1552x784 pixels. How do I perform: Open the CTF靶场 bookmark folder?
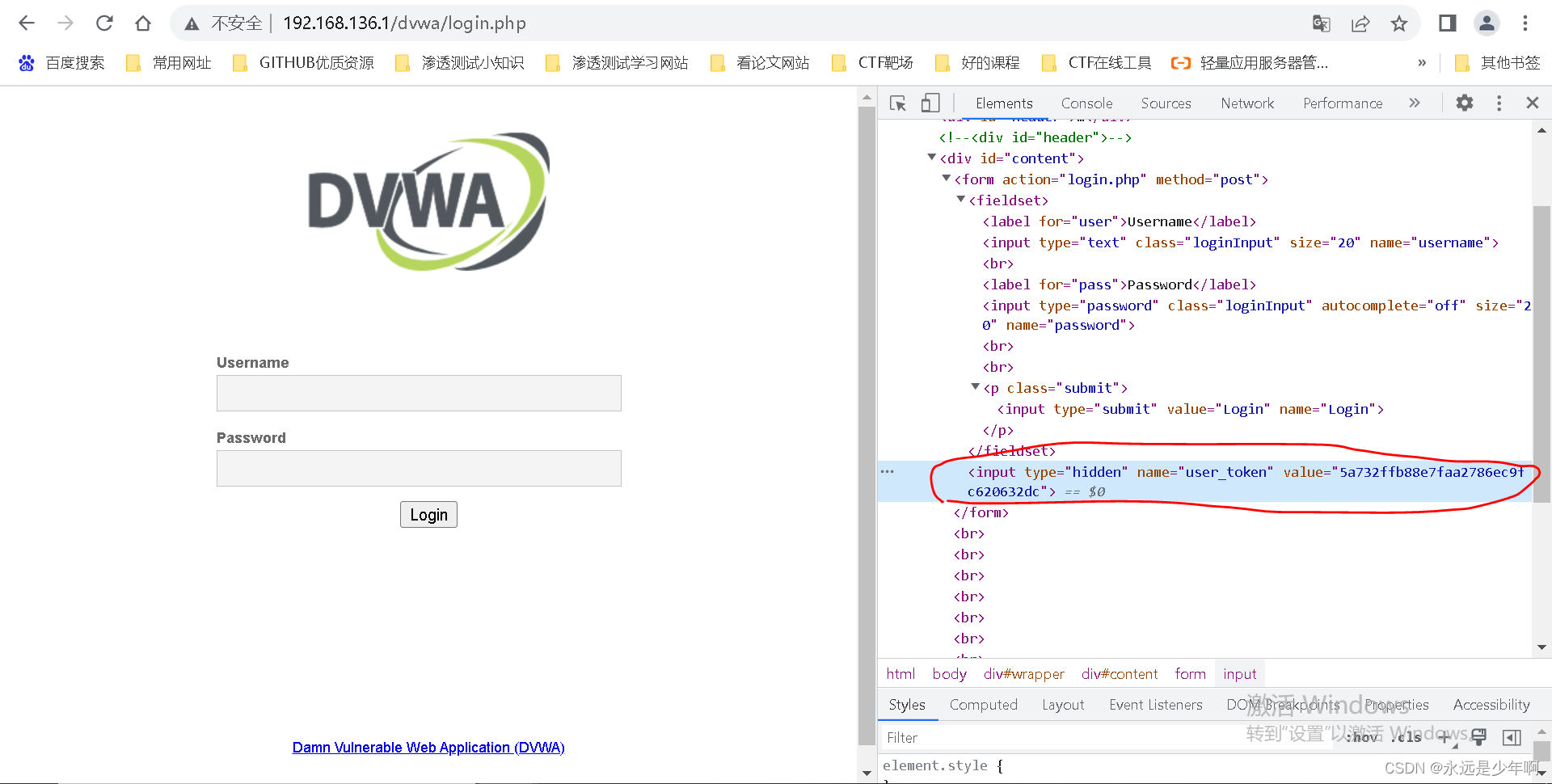[x=872, y=63]
